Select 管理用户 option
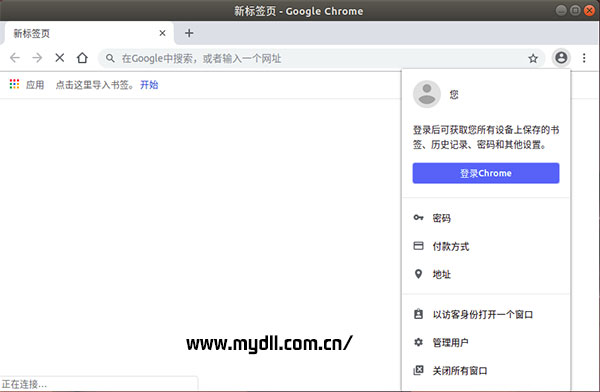This screenshot has height=392, width=600. [x=486, y=342]
